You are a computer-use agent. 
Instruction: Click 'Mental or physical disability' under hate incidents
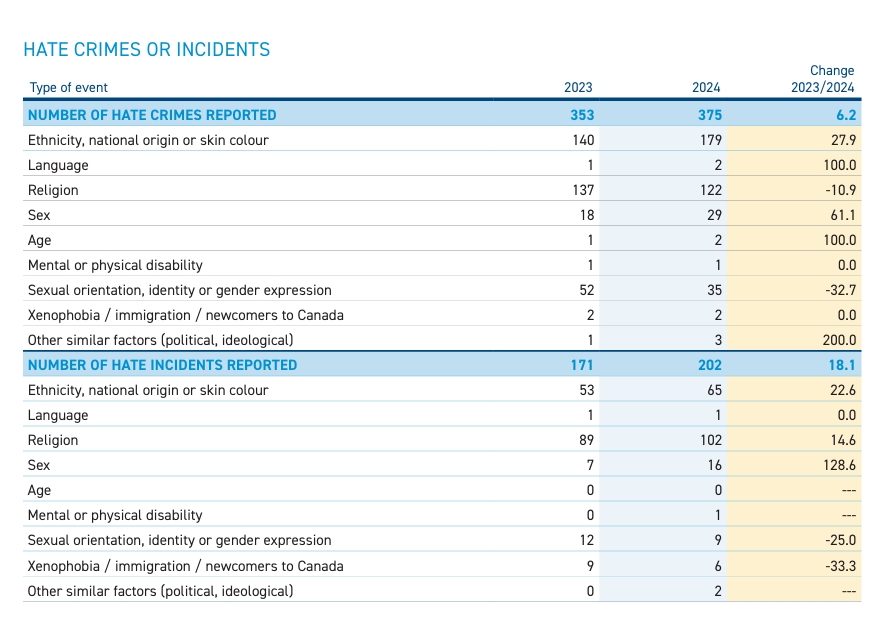[x=115, y=515]
